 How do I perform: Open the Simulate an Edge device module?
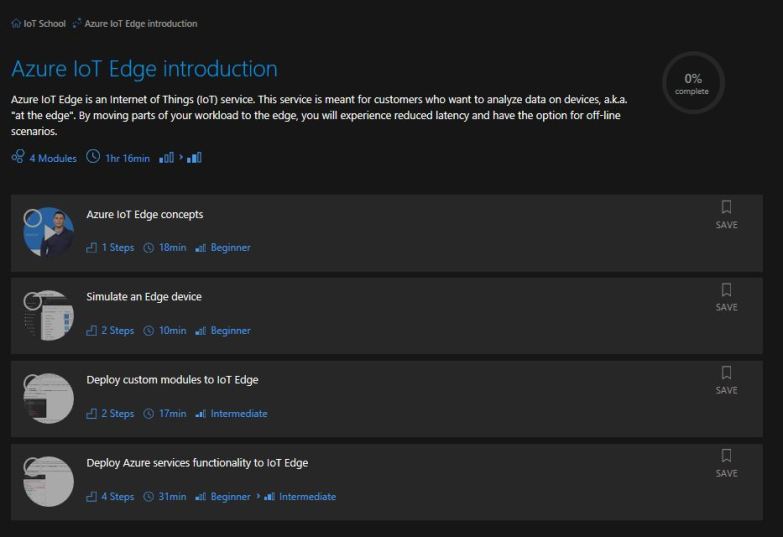click(x=144, y=297)
